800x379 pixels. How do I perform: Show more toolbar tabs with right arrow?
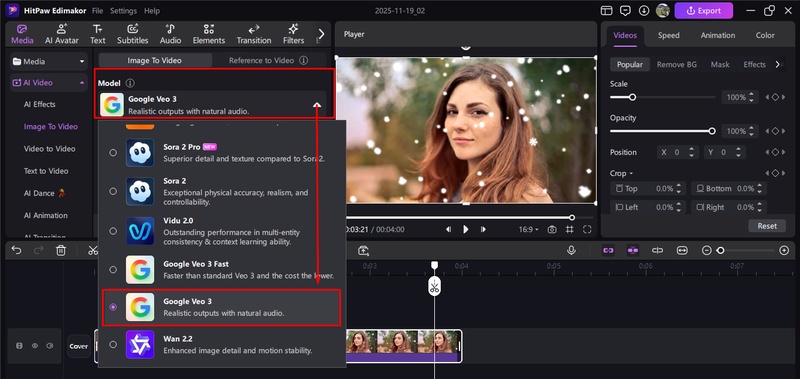pos(321,34)
